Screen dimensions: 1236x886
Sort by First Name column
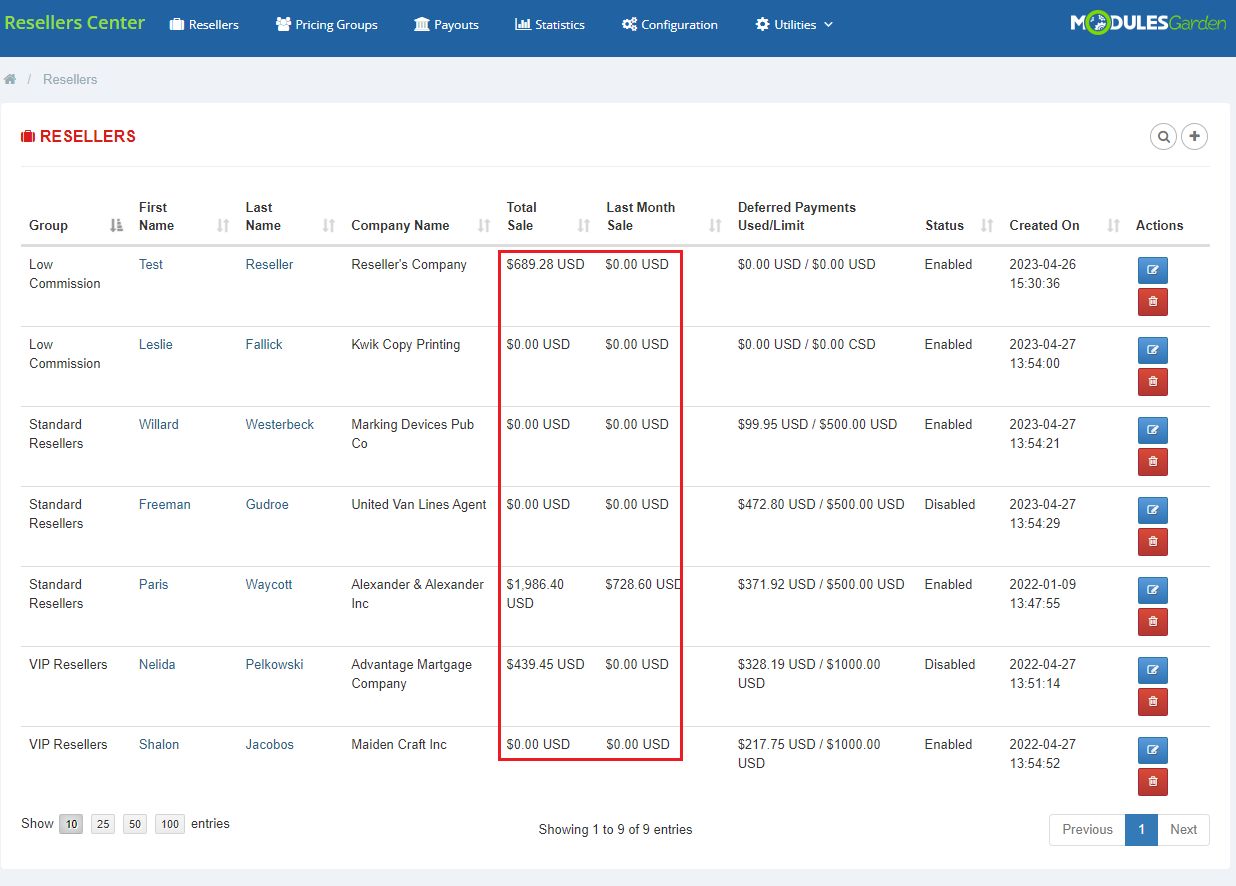click(184, 216)
